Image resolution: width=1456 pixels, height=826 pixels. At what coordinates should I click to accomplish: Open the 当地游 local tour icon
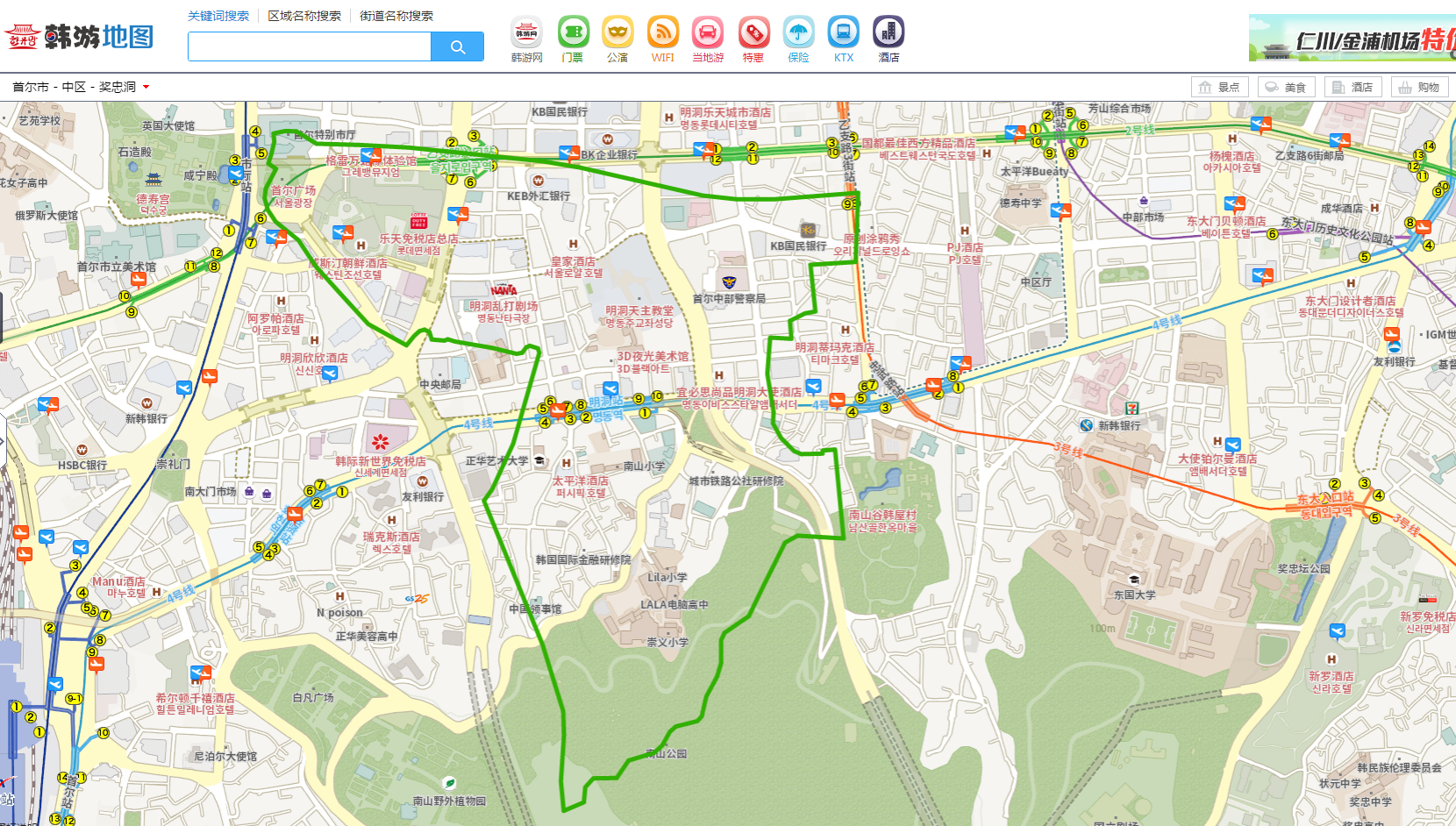pos(708,32)
